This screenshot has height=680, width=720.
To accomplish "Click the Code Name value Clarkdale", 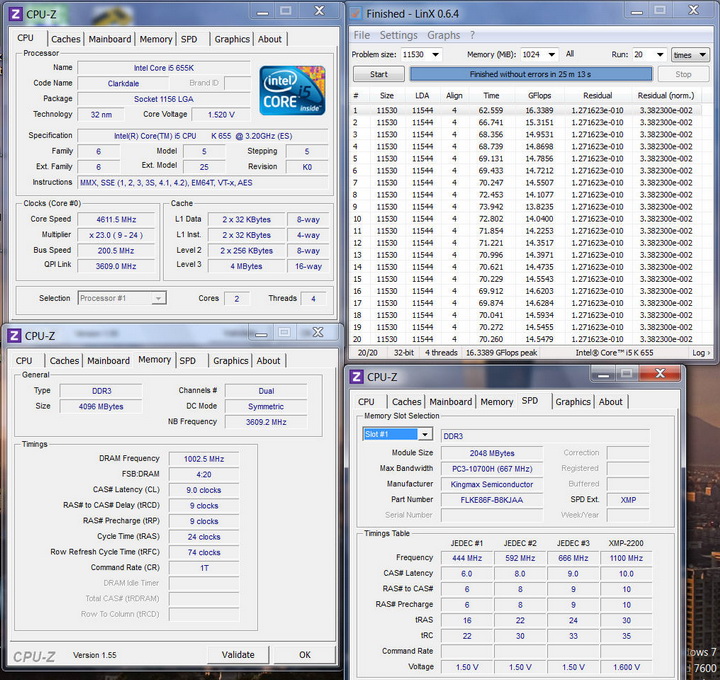I will pos(123,84).
